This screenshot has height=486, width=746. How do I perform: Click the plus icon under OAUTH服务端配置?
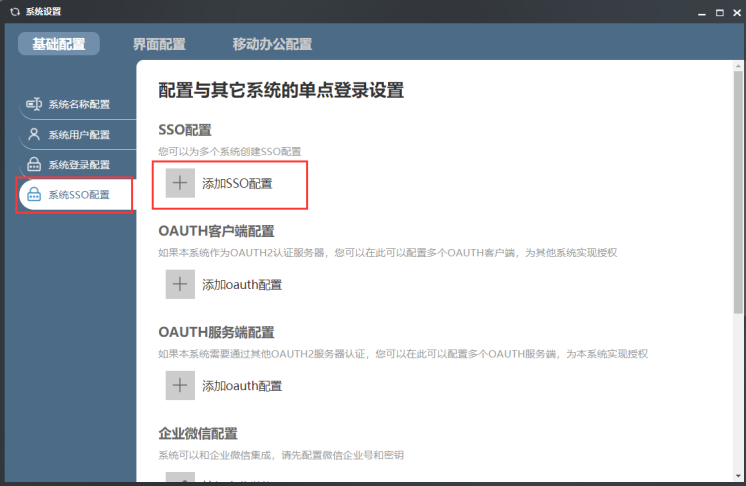(x=180, y=386)
